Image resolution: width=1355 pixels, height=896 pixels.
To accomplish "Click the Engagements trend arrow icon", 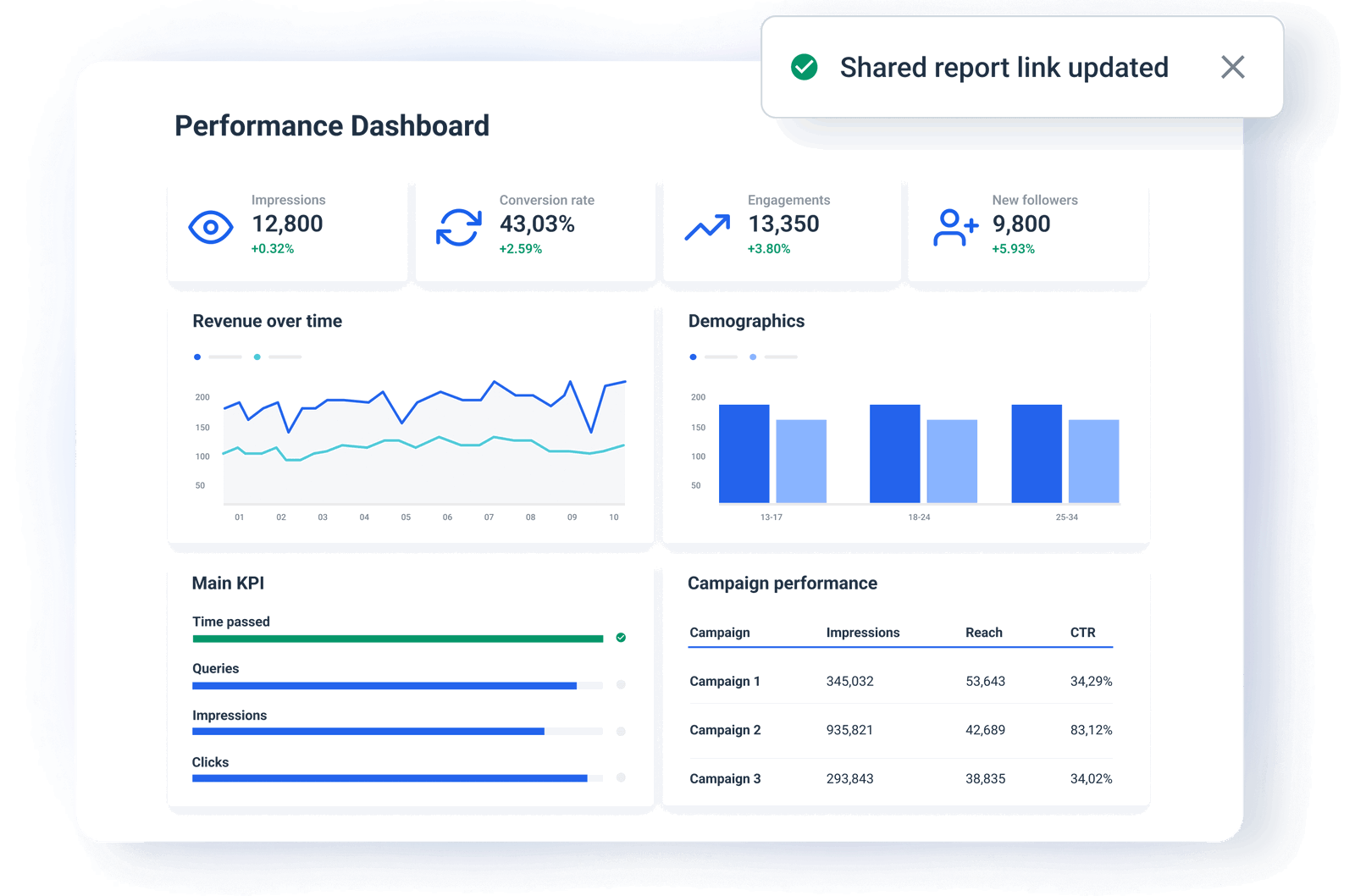I will [706, 226].
